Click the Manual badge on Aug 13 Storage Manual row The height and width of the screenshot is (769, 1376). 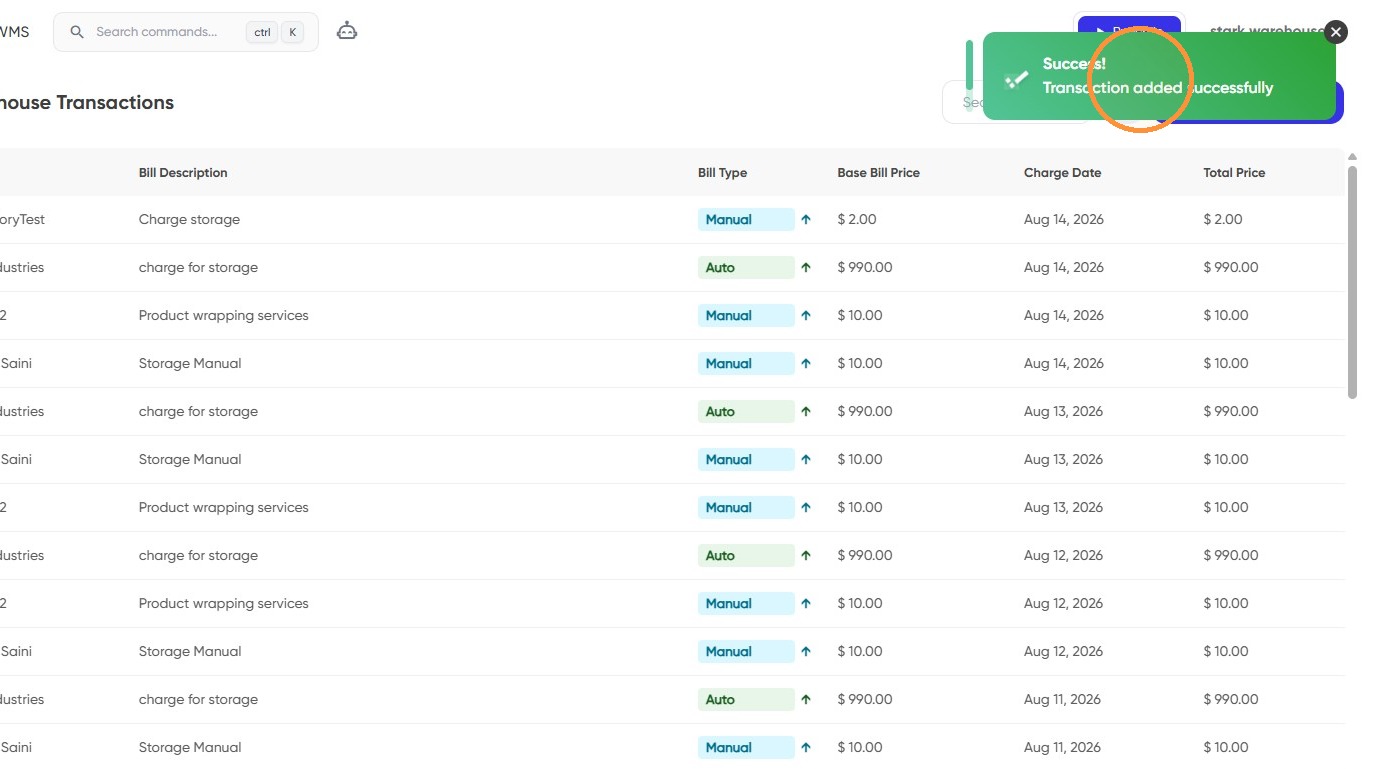[746, 459]
